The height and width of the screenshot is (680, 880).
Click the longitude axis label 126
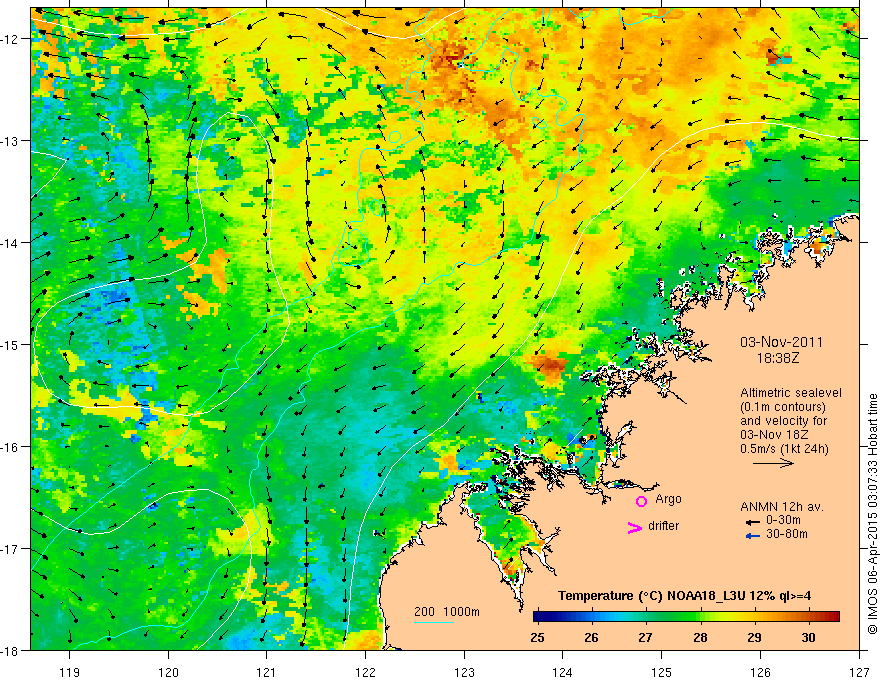pos(760,672)
